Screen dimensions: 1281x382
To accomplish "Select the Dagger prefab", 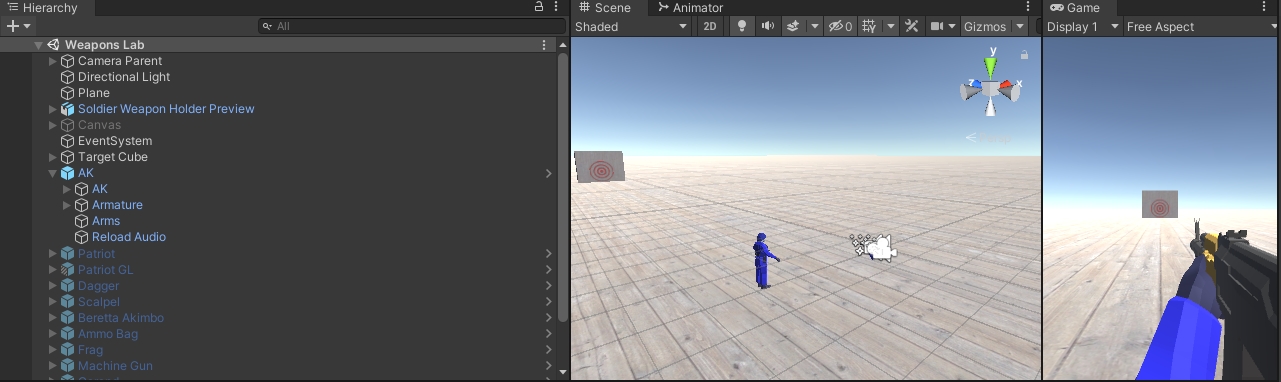I will (98, 286).
